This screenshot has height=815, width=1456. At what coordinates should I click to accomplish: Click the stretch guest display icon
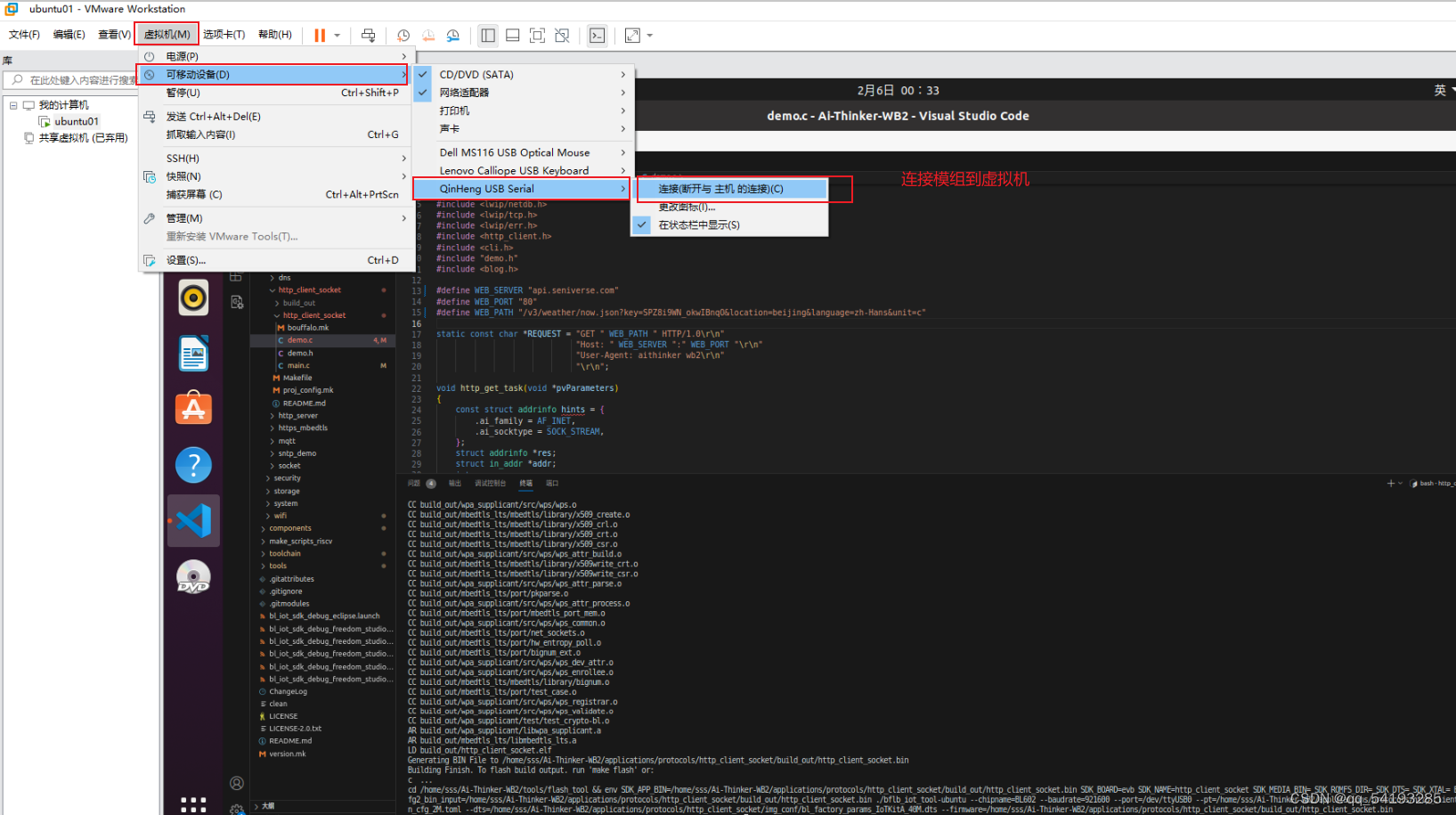point(632,36)
